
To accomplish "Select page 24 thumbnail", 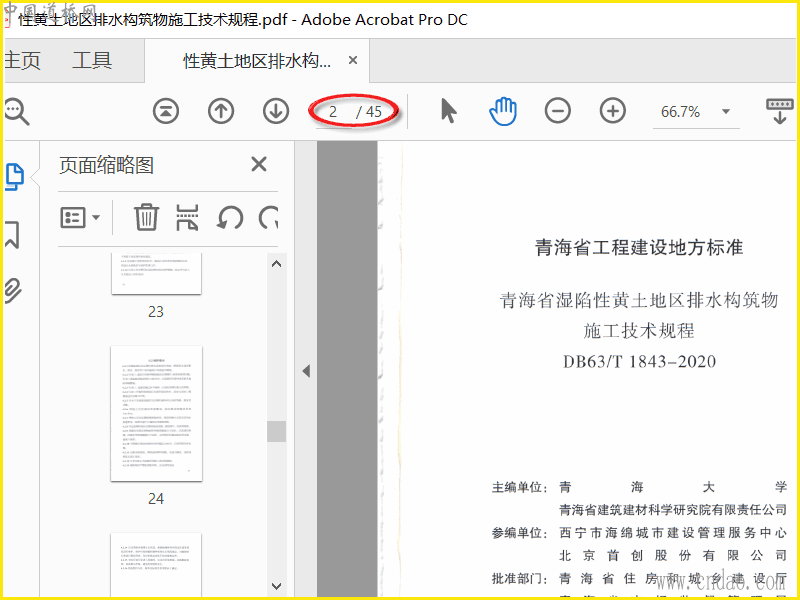I will (x=157, y=413).
